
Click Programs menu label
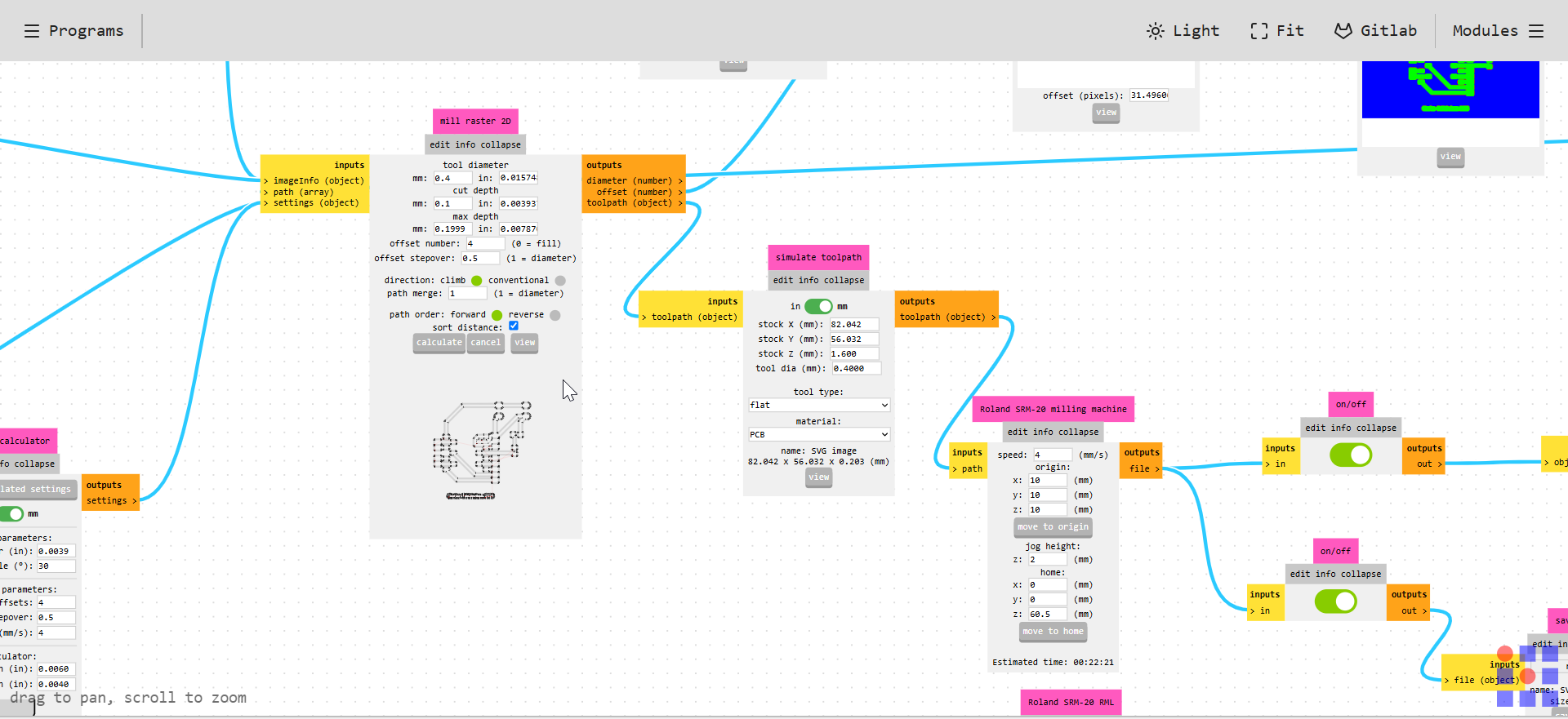tap(86, 31)
